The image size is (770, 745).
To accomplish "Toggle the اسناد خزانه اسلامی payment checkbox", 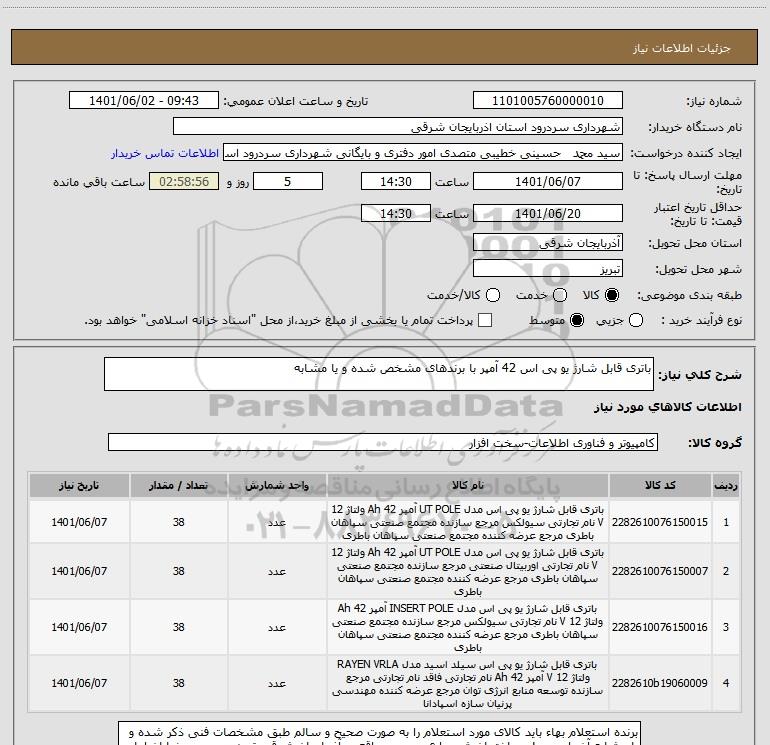I will tap(485, 320).
